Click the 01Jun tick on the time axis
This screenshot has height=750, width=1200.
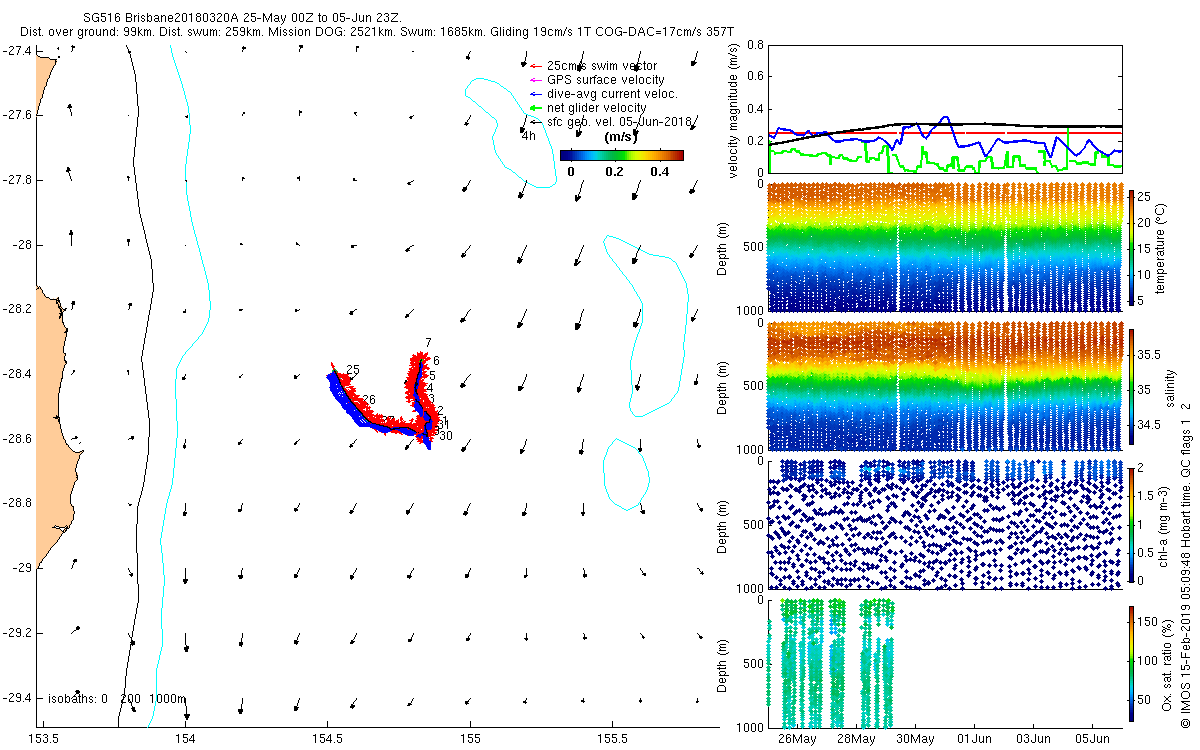click(x=974, y=740)
